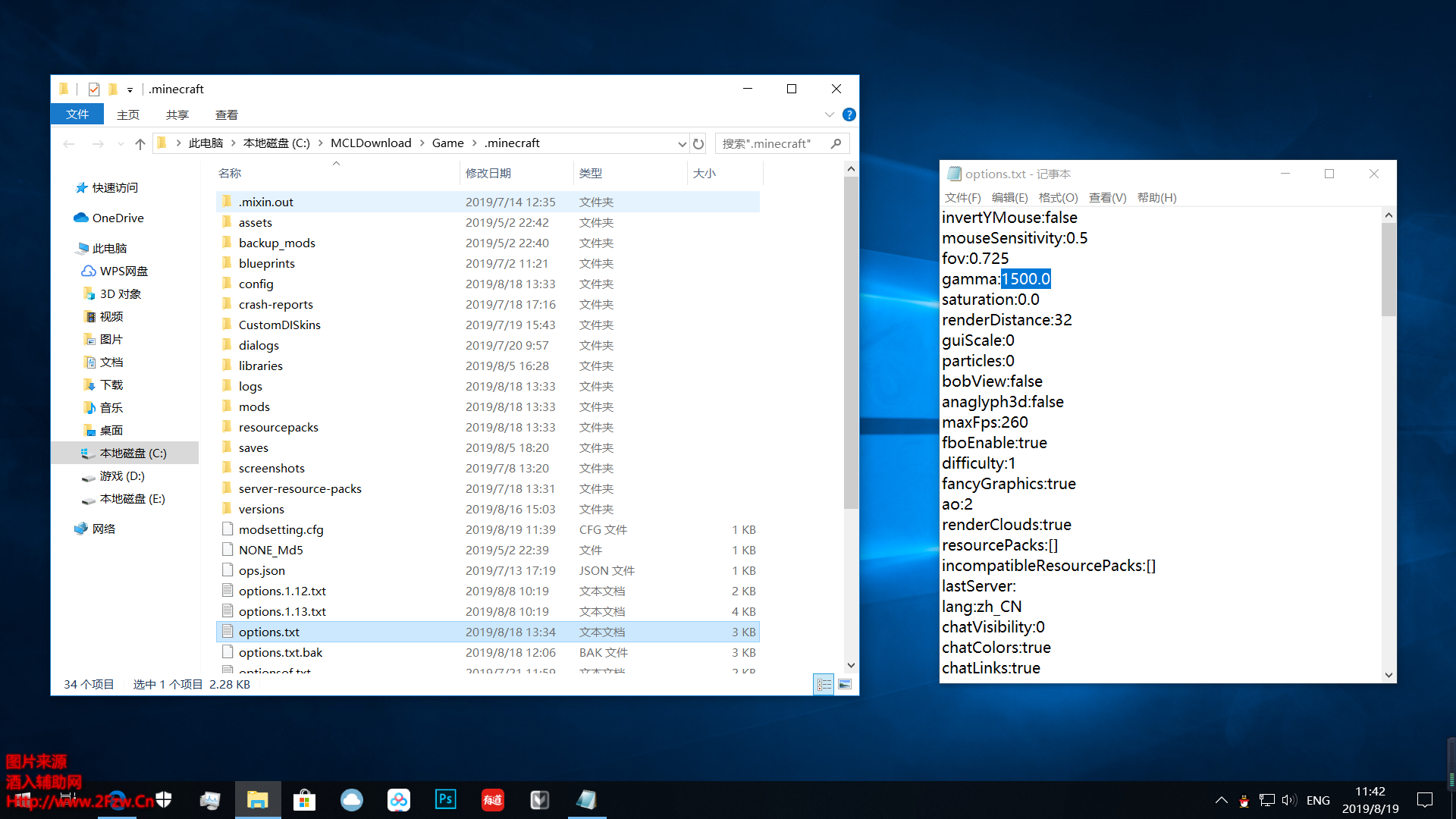Click the chevron after MCLDownload in breadcrumb
This screenshot has height=819, width=1456.
tap(422, 143)
